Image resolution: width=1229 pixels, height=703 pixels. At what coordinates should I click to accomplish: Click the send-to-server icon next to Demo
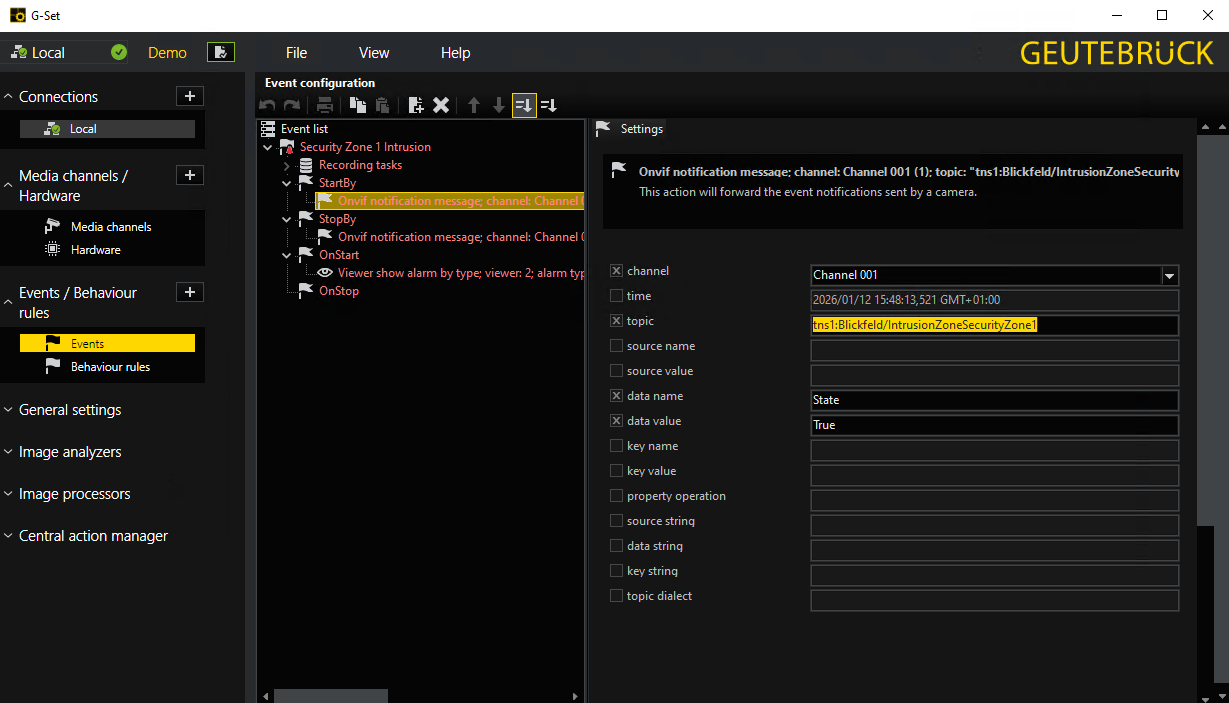tap(221, 52)
